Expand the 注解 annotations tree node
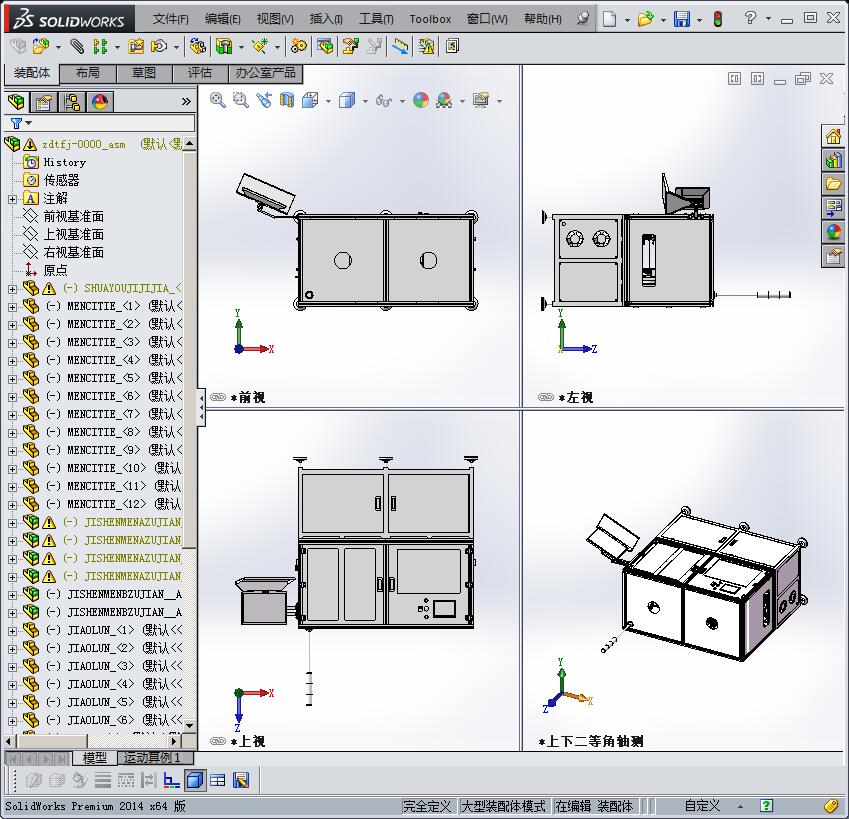This screenshot has width=849, height=819. 12,199
